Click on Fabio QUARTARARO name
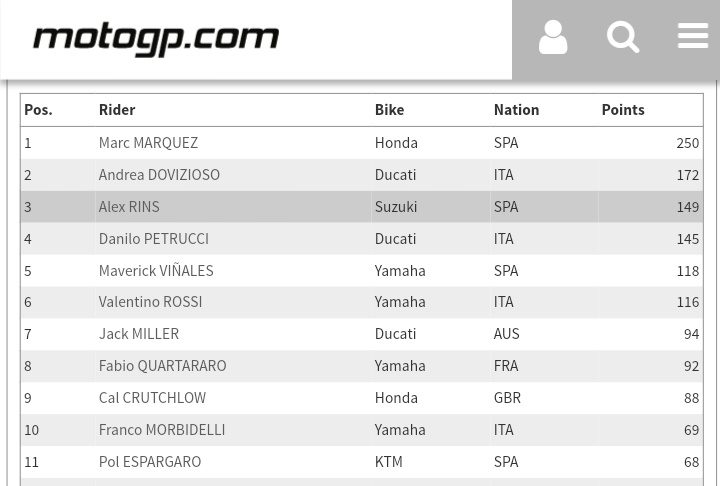 point(162,366)
